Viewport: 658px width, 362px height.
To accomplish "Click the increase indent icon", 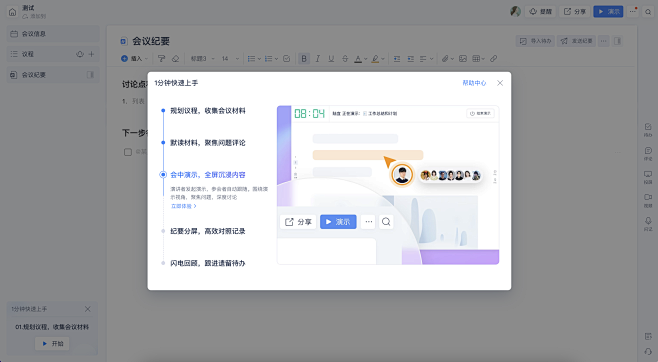I will 411,59.
